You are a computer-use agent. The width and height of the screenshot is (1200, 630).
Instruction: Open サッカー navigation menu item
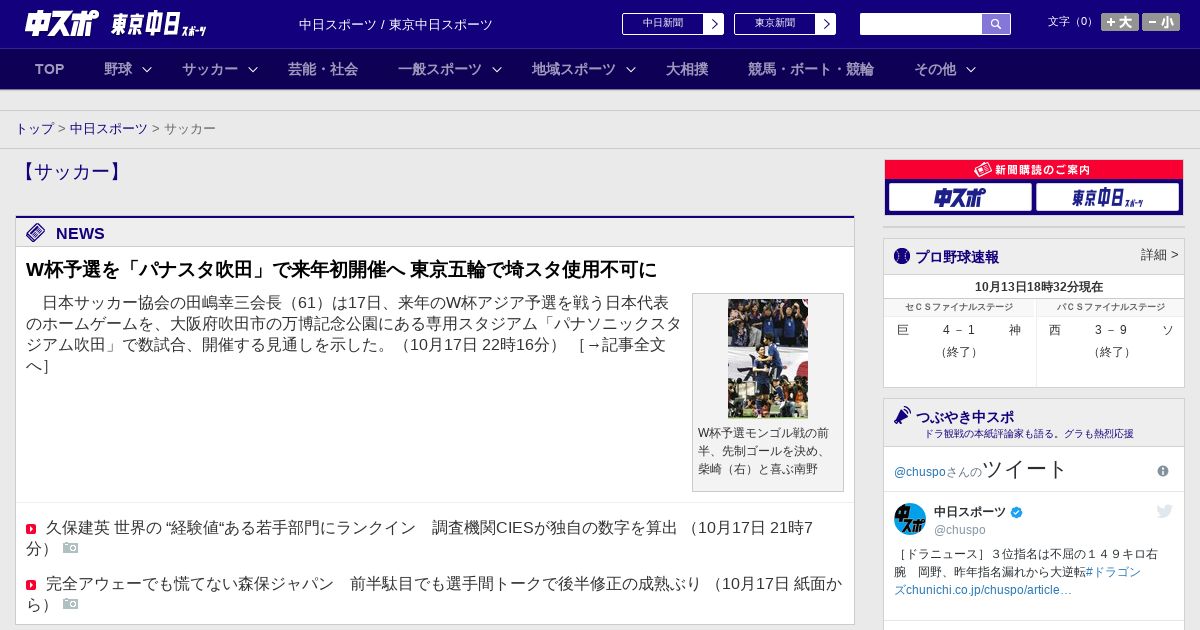210,69
